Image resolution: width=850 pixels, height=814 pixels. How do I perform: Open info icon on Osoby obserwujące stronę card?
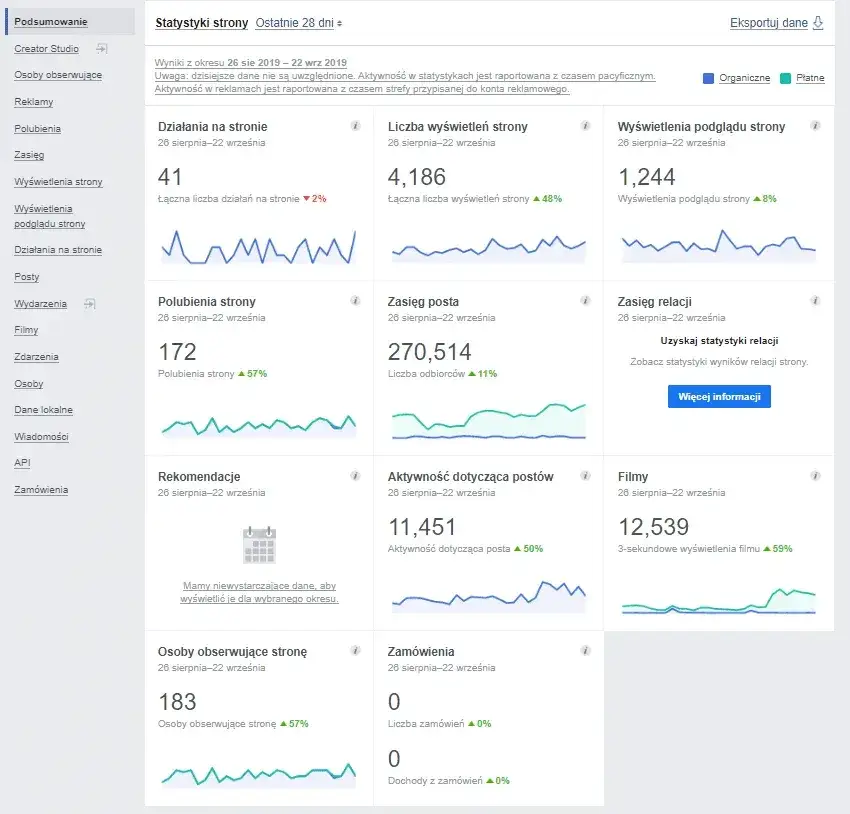pyautogui.click(x=355, y=650)
